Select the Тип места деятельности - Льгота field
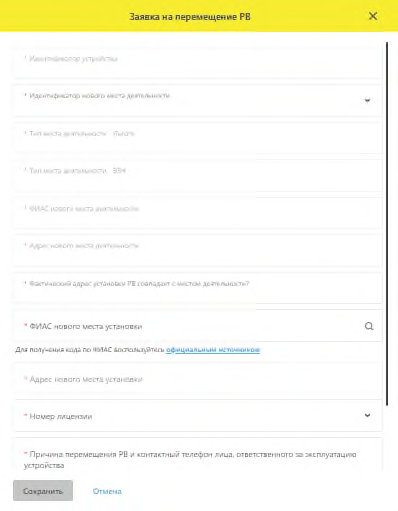Image resolution: width=398 pixels, height=511 pixels. (198, 138)
